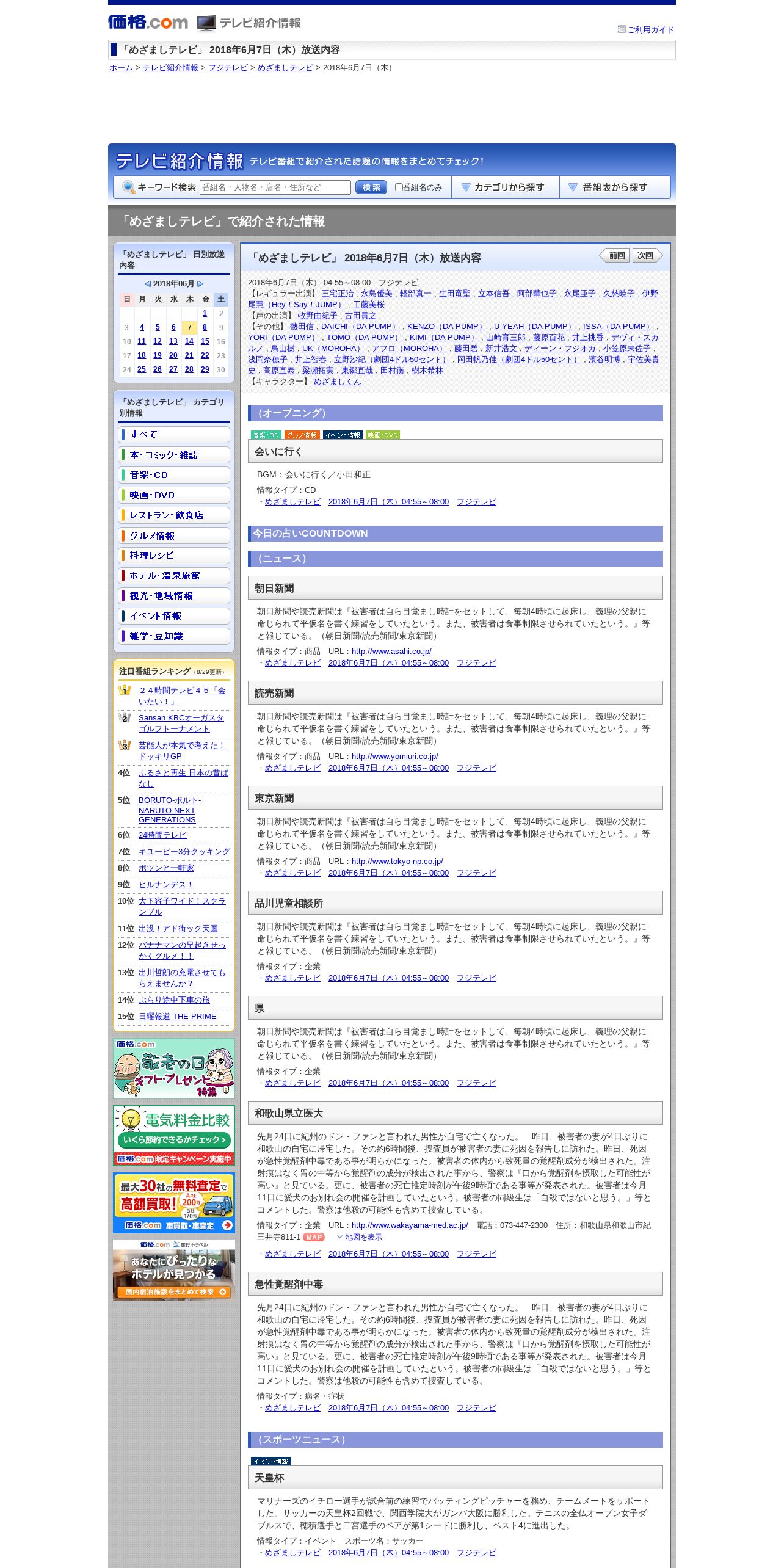The width and height of the screenshot is (784, 1568).
Task: Select the 本・コミック・雑誌 category
Action: click(174, 454)
